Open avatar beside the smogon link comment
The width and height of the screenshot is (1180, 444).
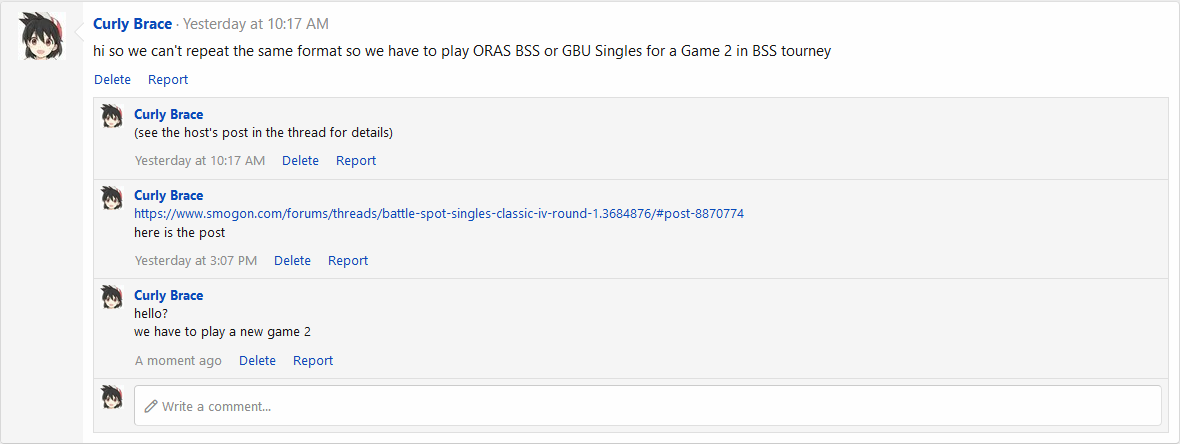pyautogui.click(x=112, y=198)
